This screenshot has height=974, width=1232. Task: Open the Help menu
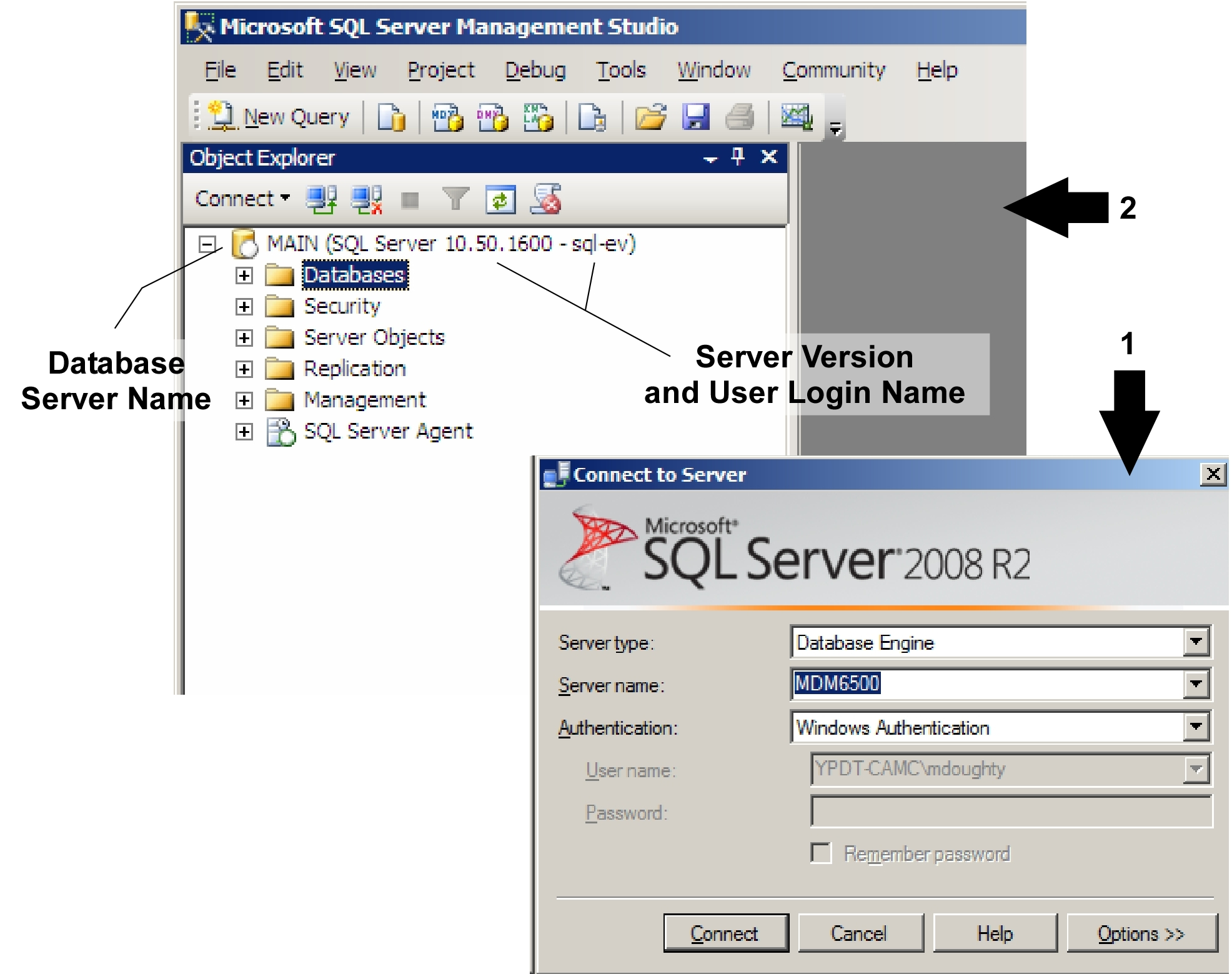(937, 70)
